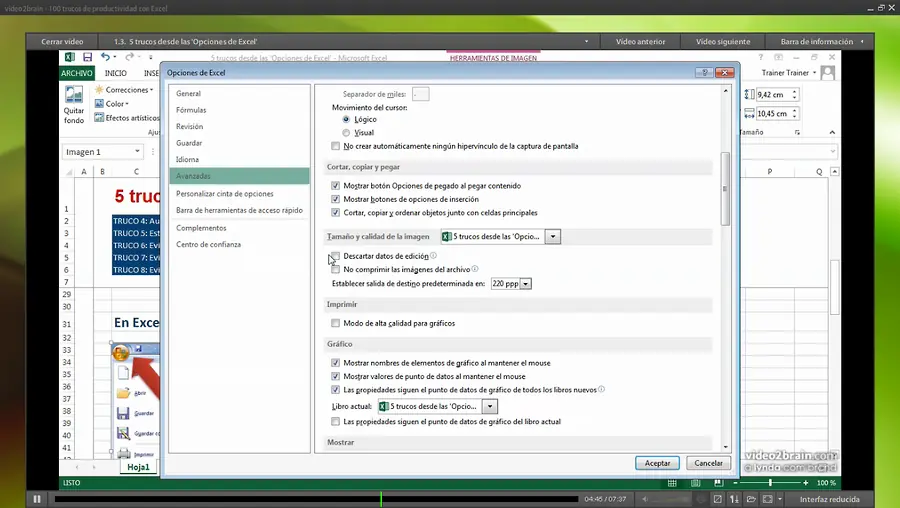900x508 pixels.
Task: Click the fullscreen icon in player bar
Action: click(x=767, y=499)
